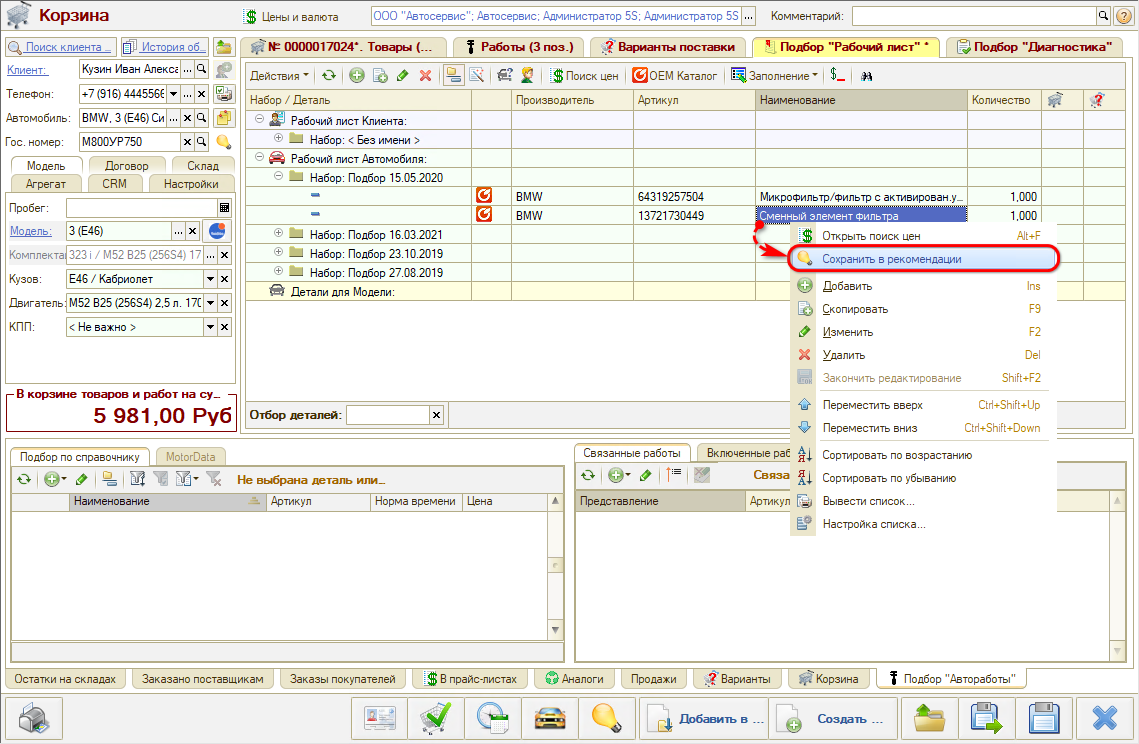This screenshot has height=744, width=1139.
Task: Click the Клиент: link
Action: point(27,70)
